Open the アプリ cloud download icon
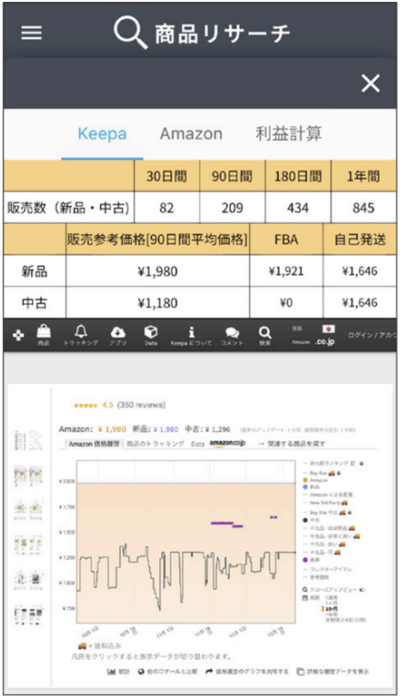This screenshot has width=400, height=699. pyautogui.click(x=118, y=335)
